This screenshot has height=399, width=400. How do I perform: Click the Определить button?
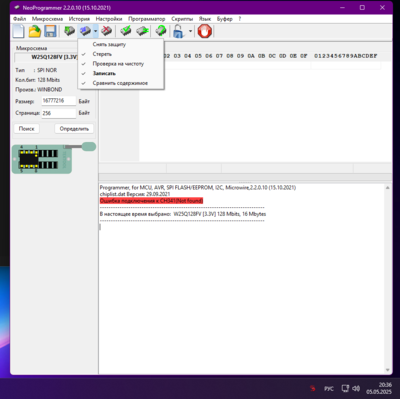coord(74,129)
